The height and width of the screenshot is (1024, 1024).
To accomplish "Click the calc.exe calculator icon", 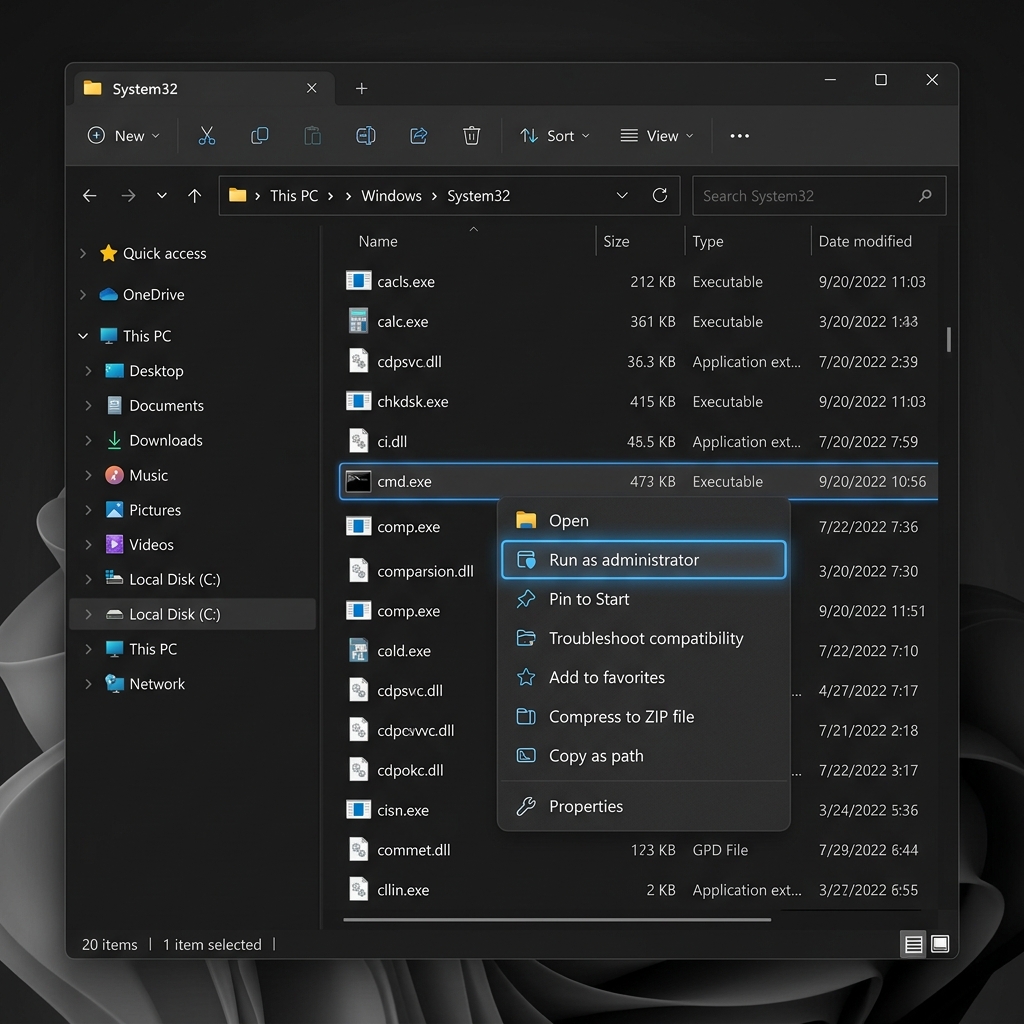I will 358,321.
